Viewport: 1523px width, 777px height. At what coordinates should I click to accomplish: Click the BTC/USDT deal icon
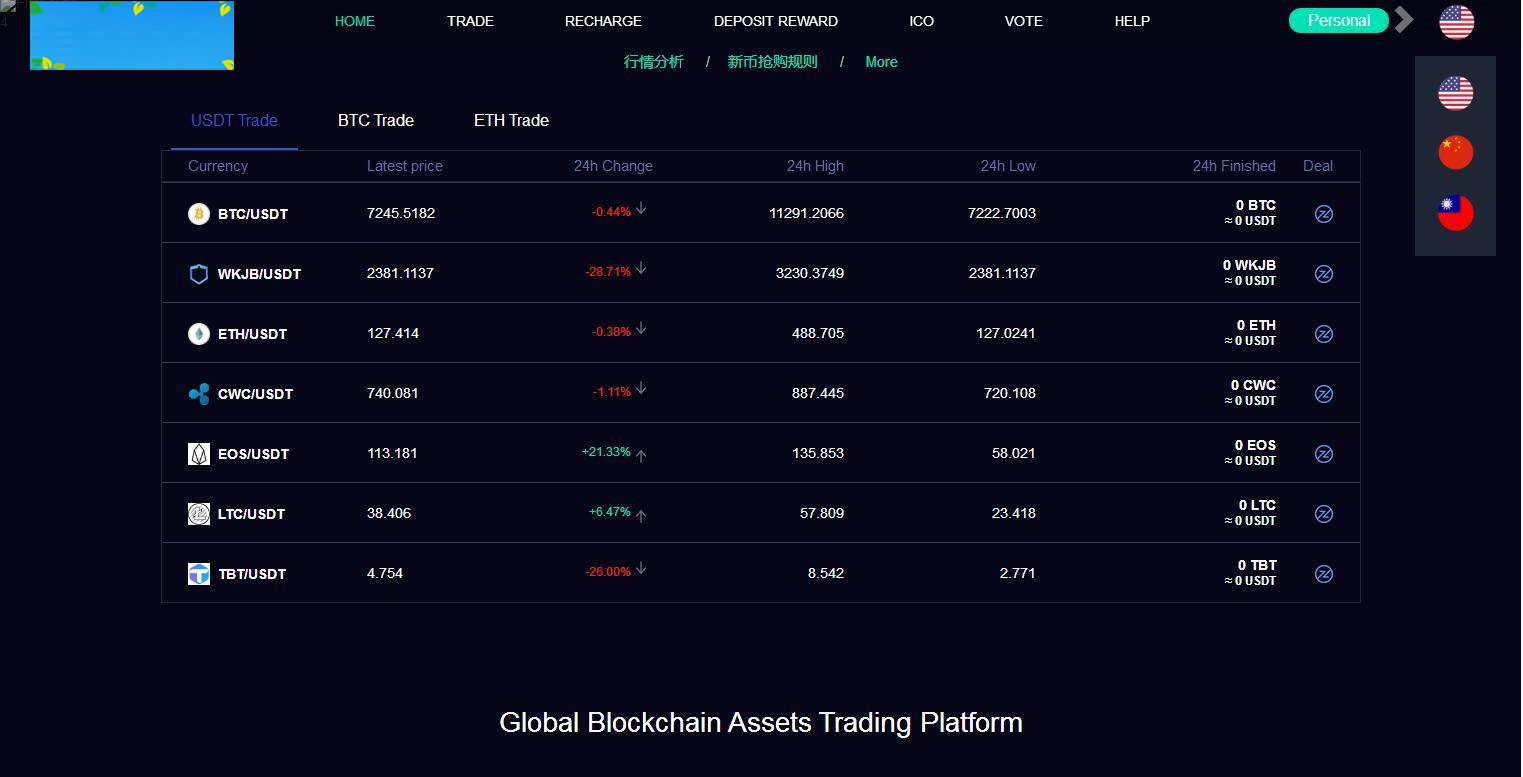[x=1323, y=214]
